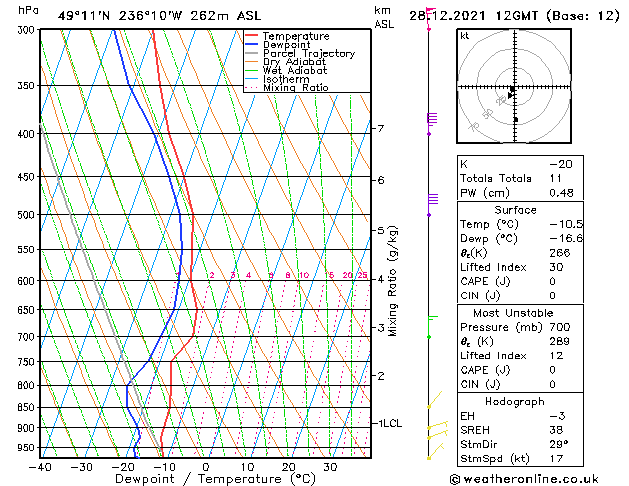Click the mixing ratio label 25
Screen dimensions: 629x486
(x=363, y=275)
